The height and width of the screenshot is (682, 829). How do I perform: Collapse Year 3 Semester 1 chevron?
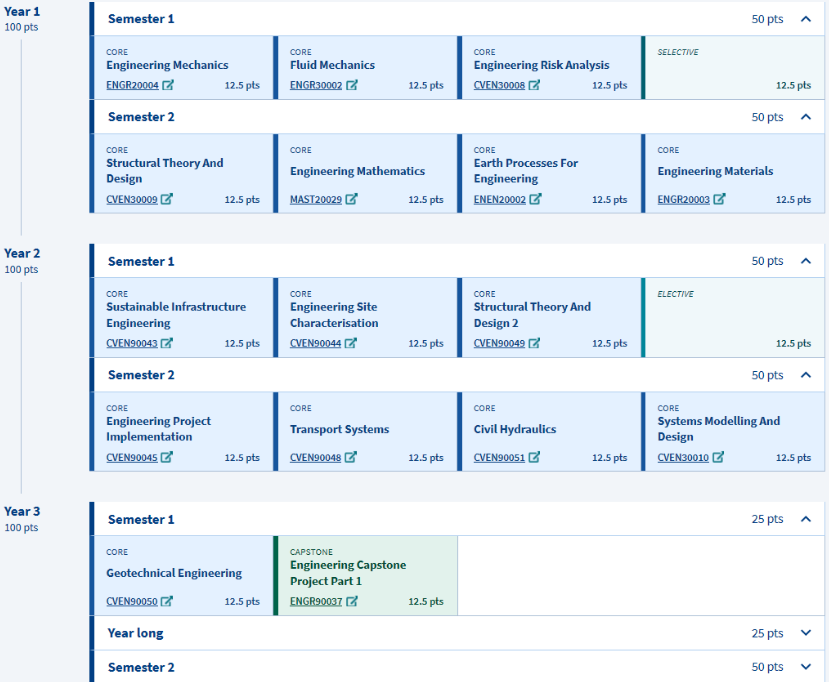(x=806, y=519)
